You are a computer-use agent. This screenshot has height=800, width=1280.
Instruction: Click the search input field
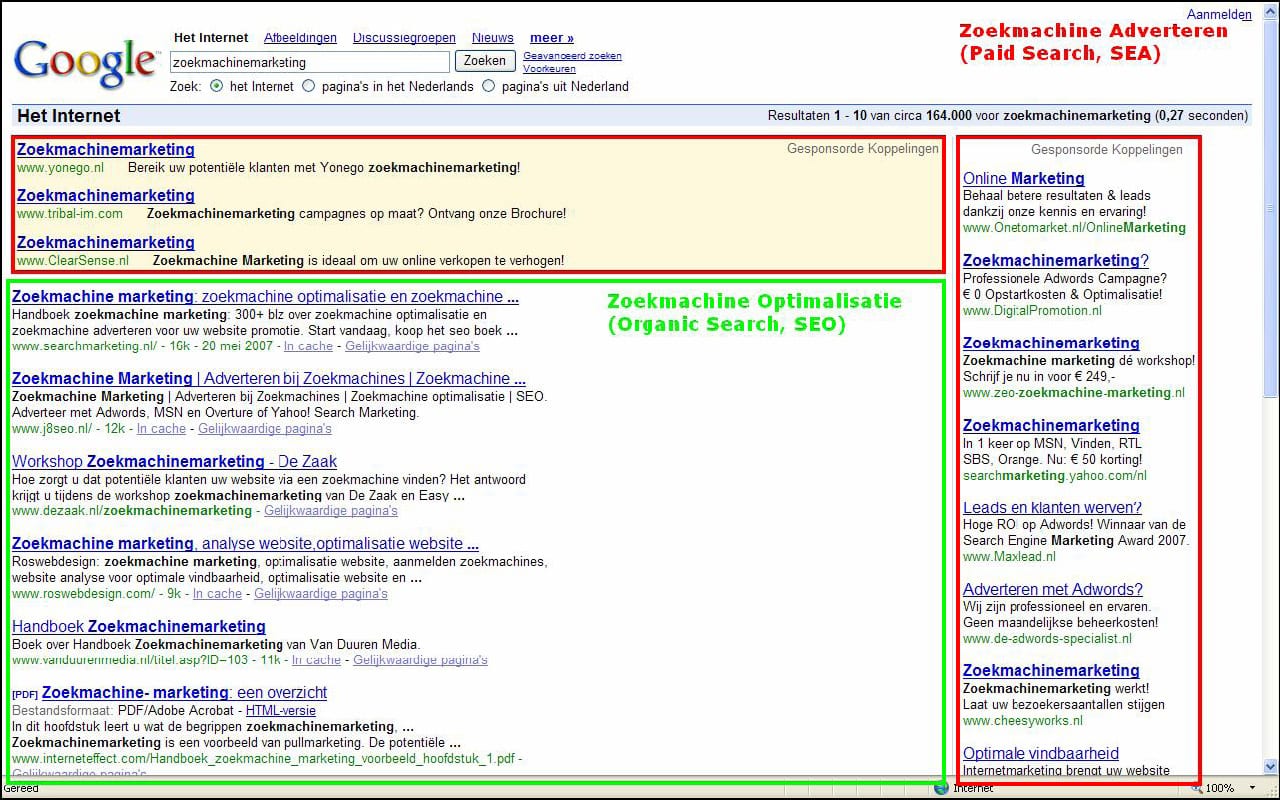(309, 62)
